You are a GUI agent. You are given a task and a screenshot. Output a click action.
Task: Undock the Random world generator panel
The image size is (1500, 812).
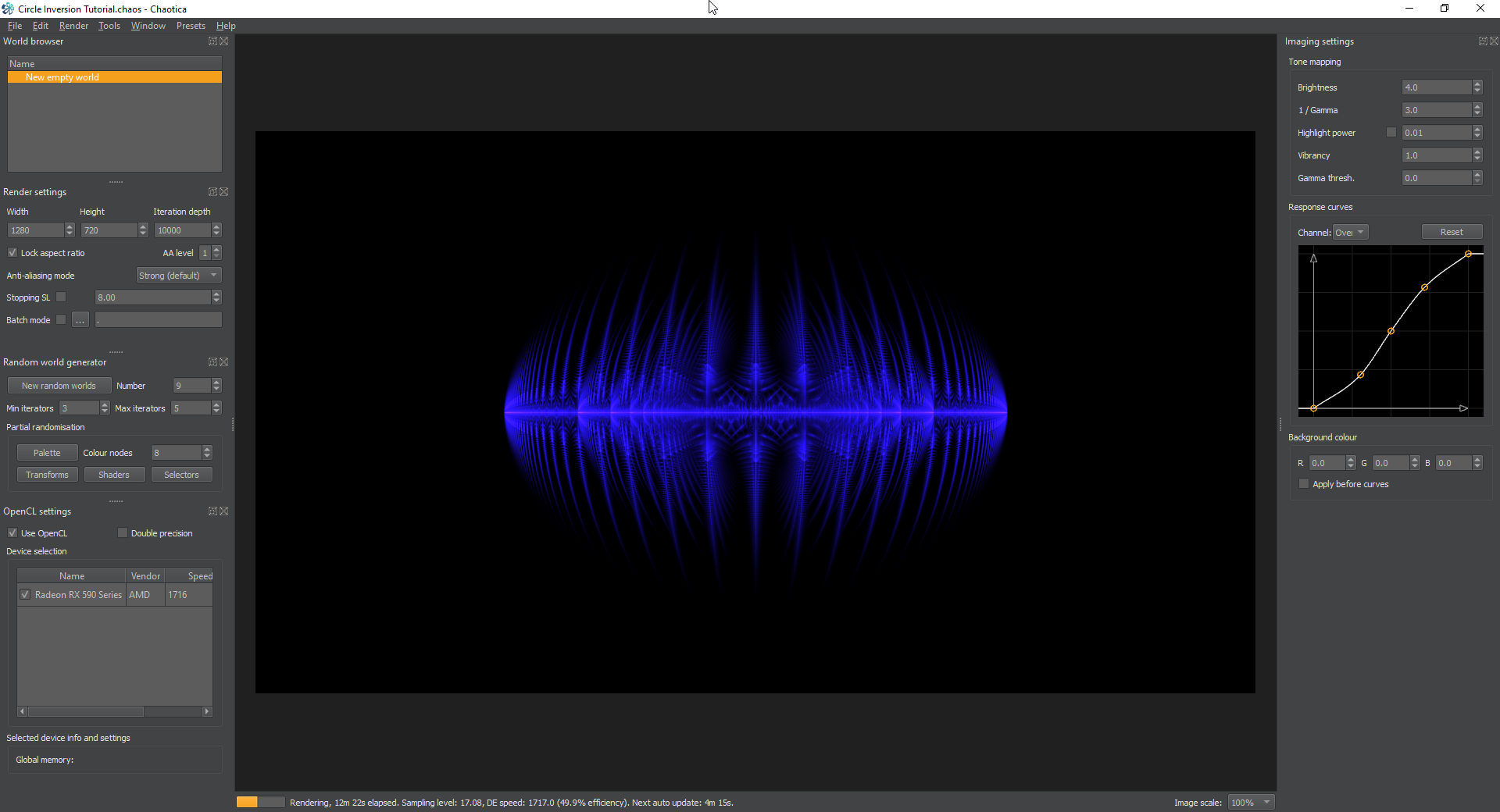(212, 362)
